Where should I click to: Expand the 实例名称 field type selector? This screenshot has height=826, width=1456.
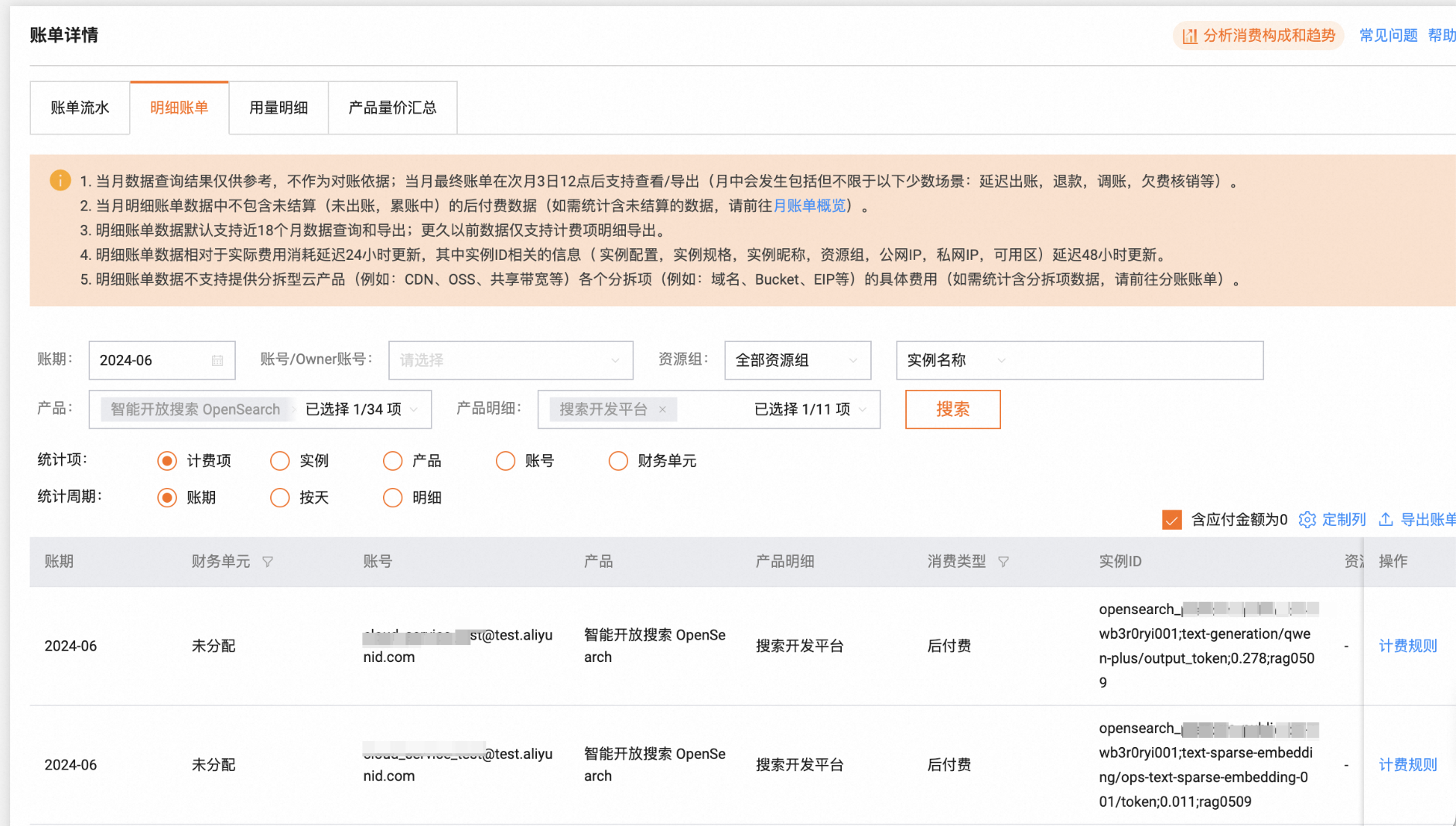tap(956, 360)
